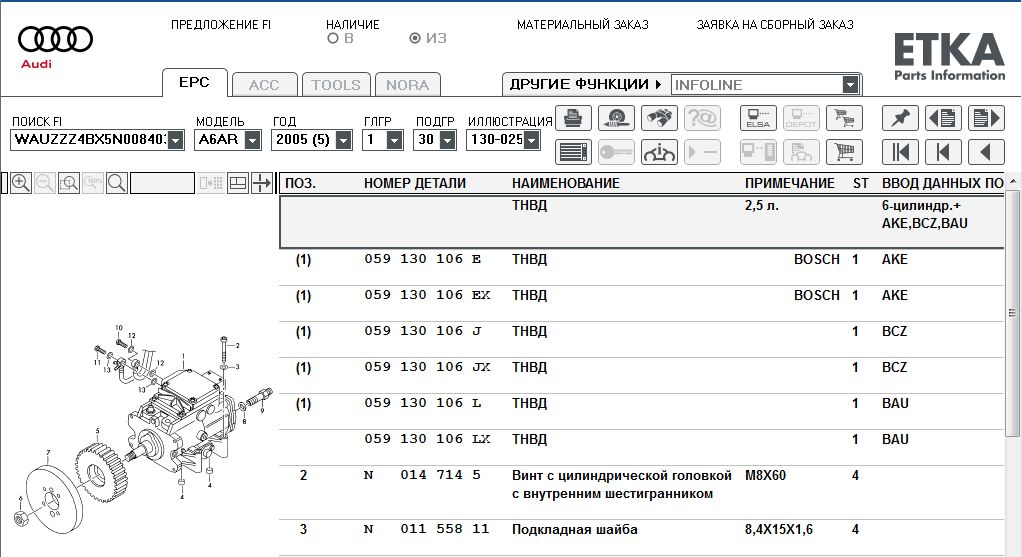1022x557 pixels.
Task: Open the ПОДГР dropdown showing 30
Action: coord(447,140)
